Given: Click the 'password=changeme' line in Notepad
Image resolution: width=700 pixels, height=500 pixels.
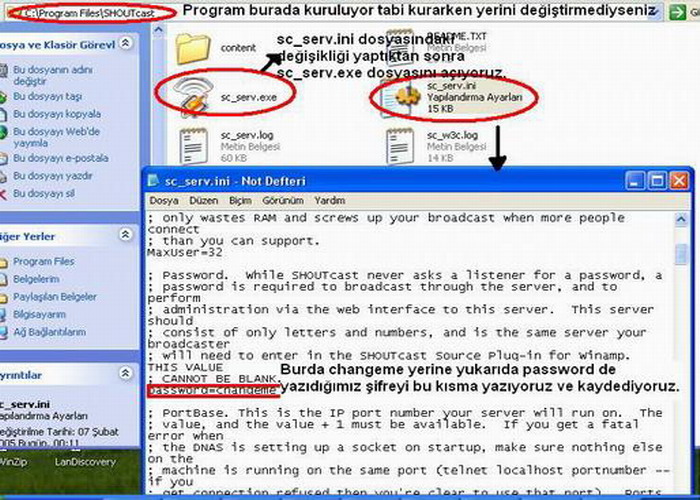Looking at the screenshot, I should pyautogui.click(x=212, y=391).
